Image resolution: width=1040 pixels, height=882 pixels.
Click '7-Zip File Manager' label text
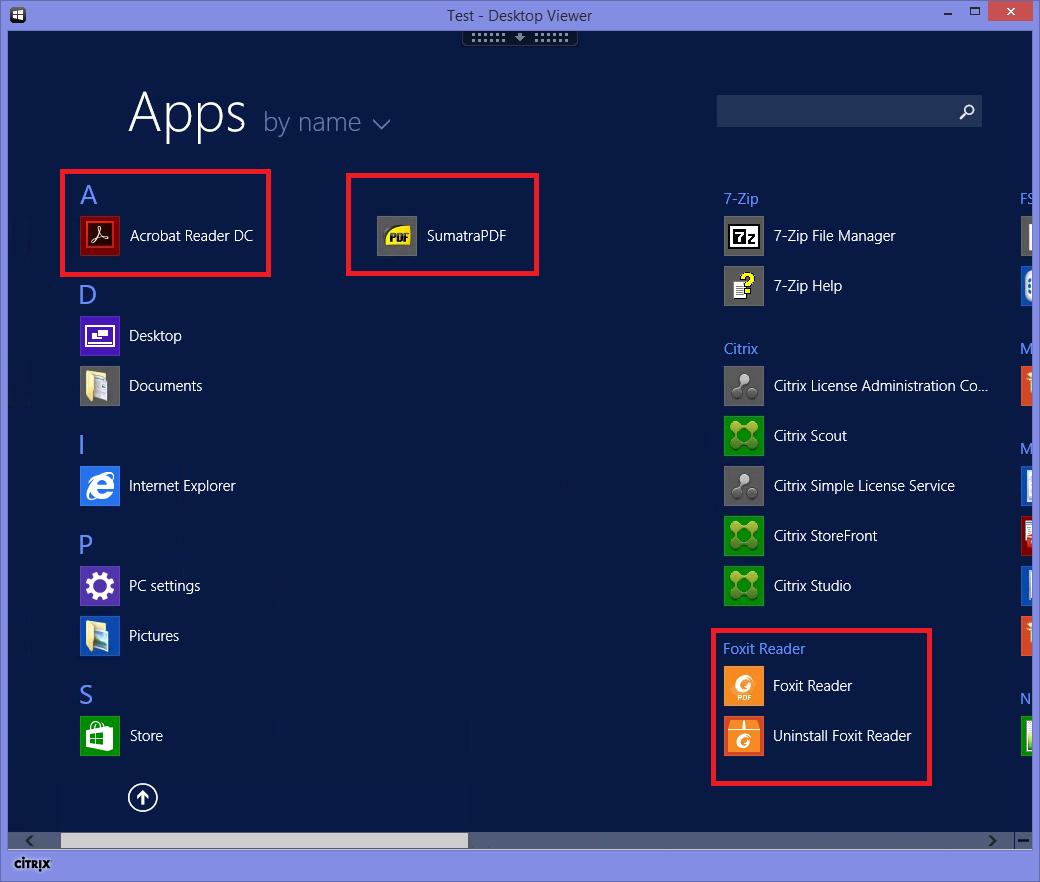click(x=834, y=236)
